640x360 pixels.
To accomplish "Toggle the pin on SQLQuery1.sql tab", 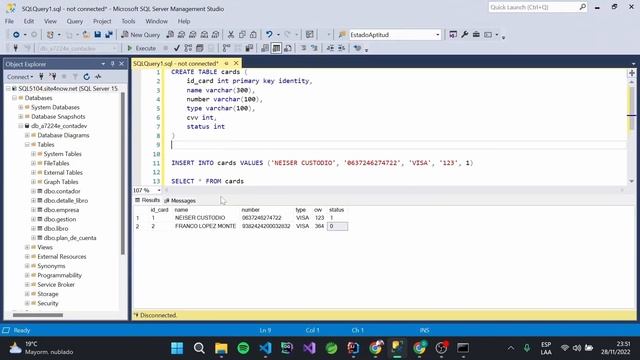I will [x=227, y=64].
